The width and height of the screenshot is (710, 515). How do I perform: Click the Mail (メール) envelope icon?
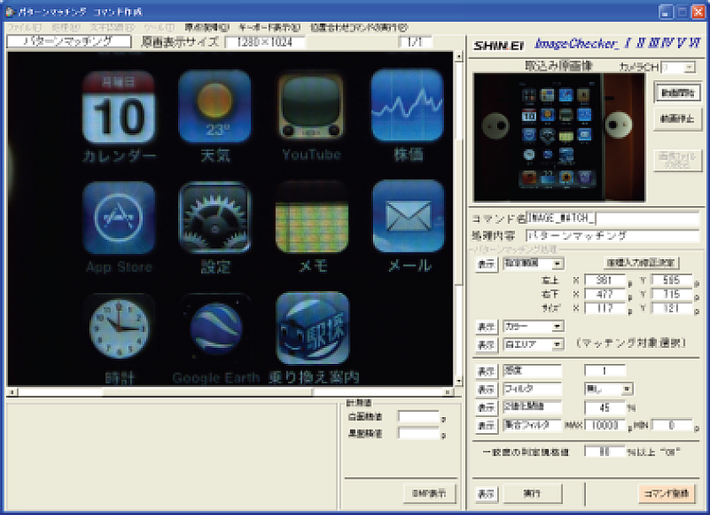[408, 216]
